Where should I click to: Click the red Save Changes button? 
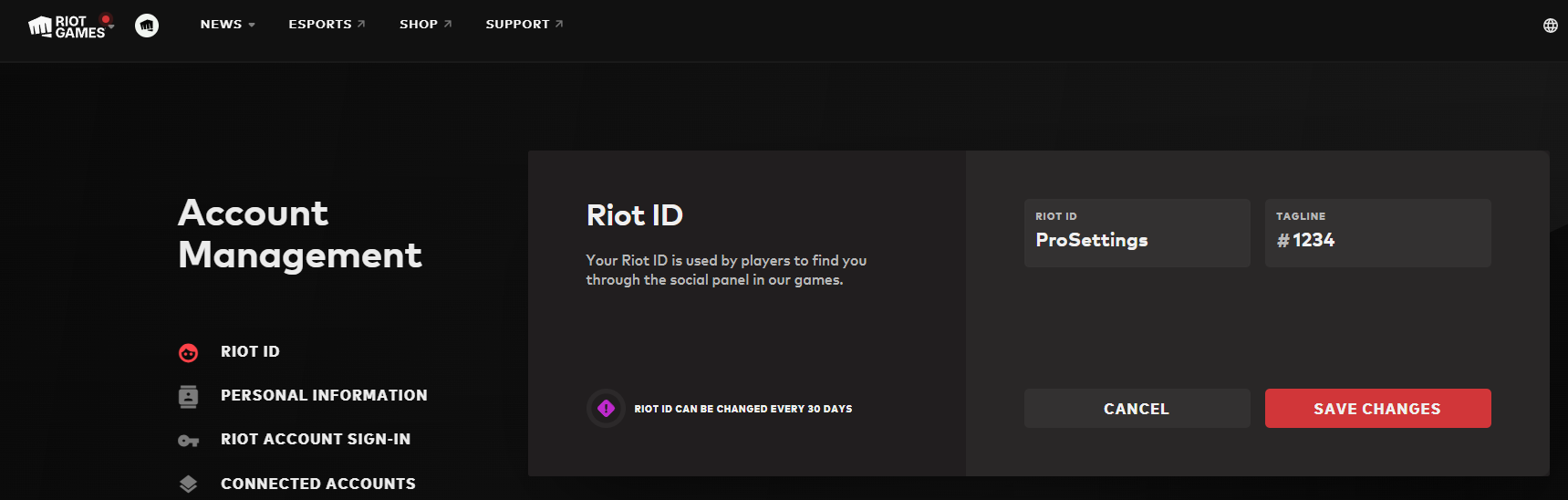pyautogui.click(x=1377, y=409)
